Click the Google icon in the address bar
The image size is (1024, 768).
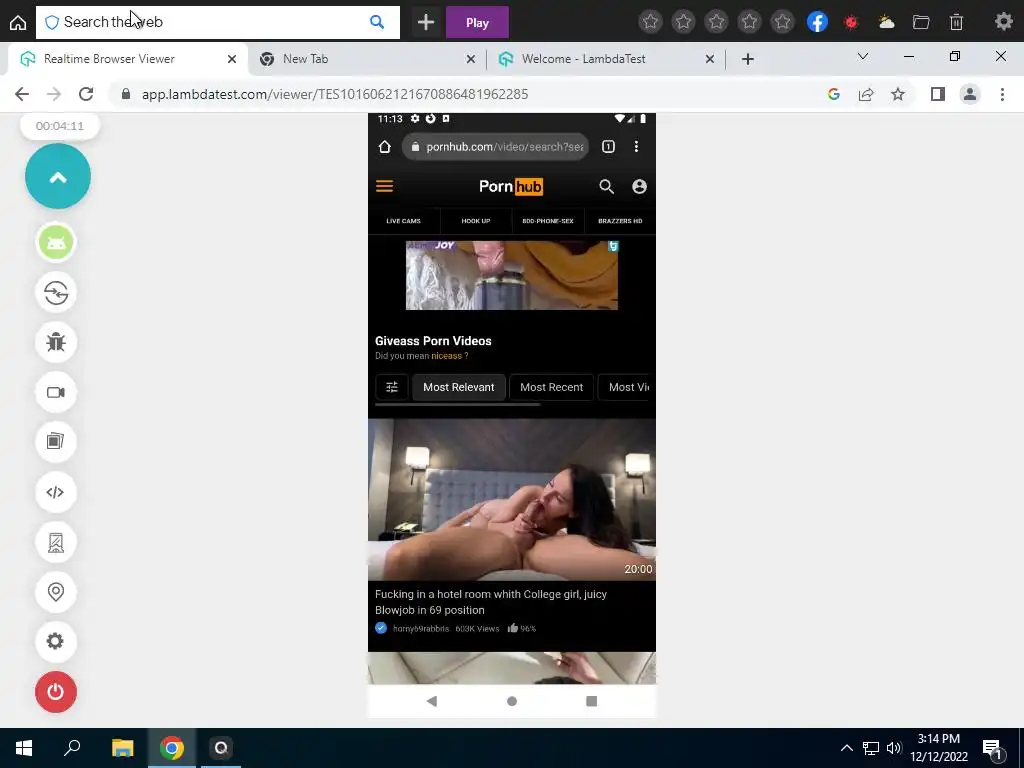point(833,94)
